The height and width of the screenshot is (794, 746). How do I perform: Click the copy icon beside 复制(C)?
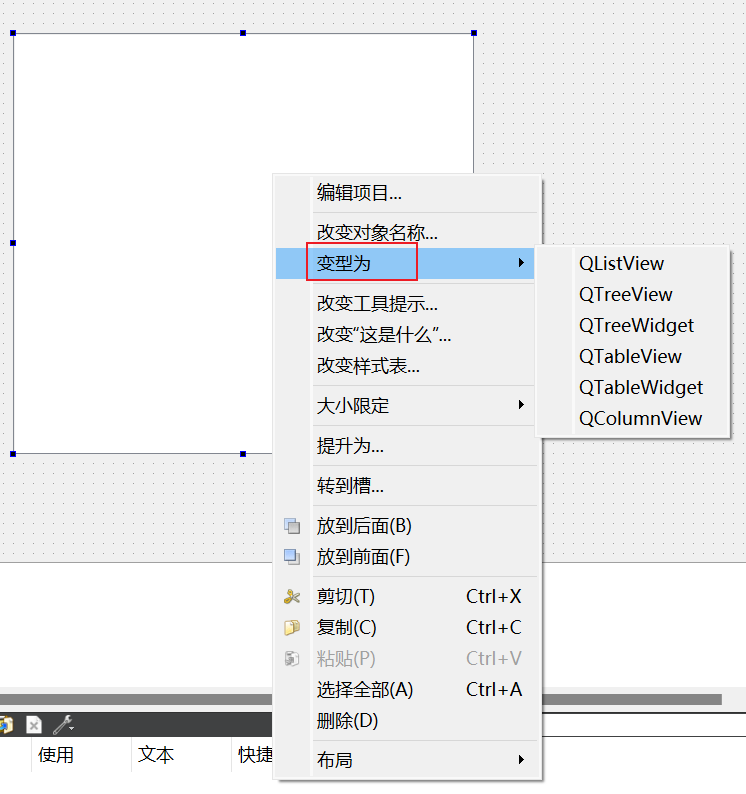[x=292, y=627]
